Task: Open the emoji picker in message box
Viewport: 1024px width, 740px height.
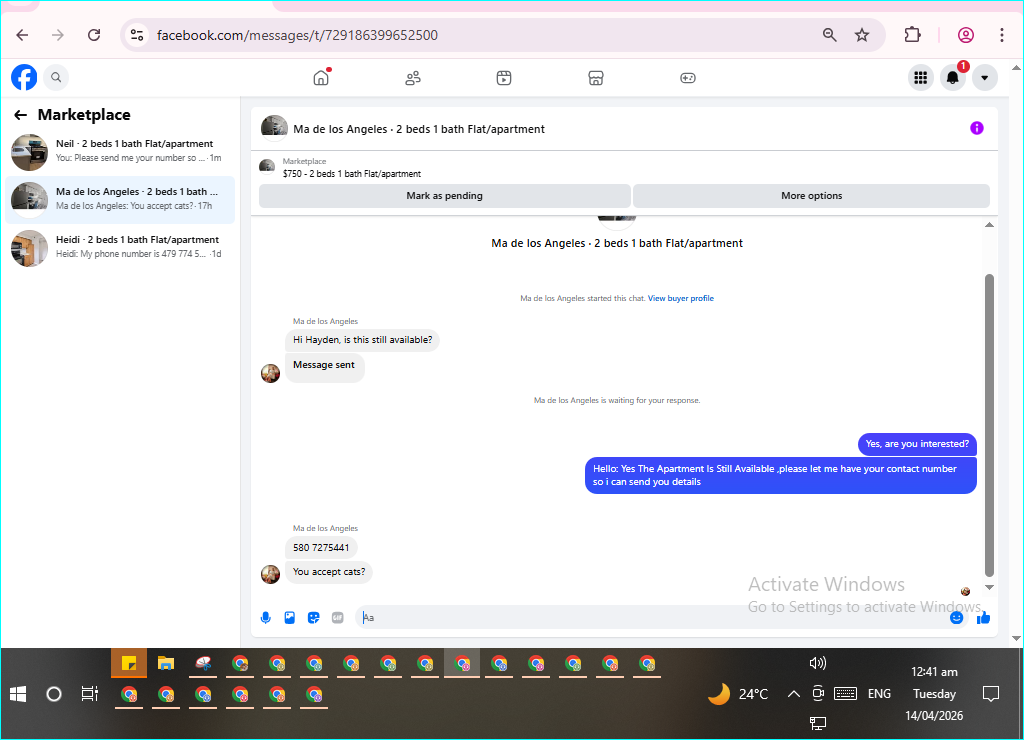Action: pos(956,617)
